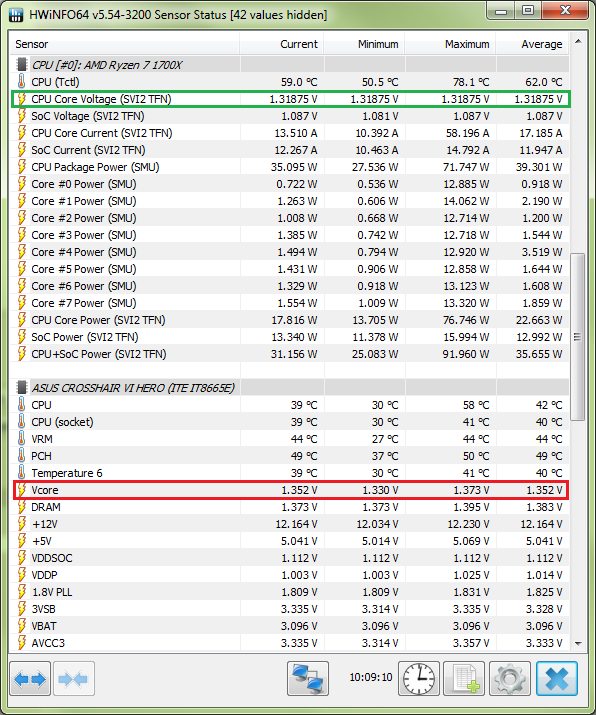Select the VDDP row
The image size is (596, 715).
click(290, 575)
